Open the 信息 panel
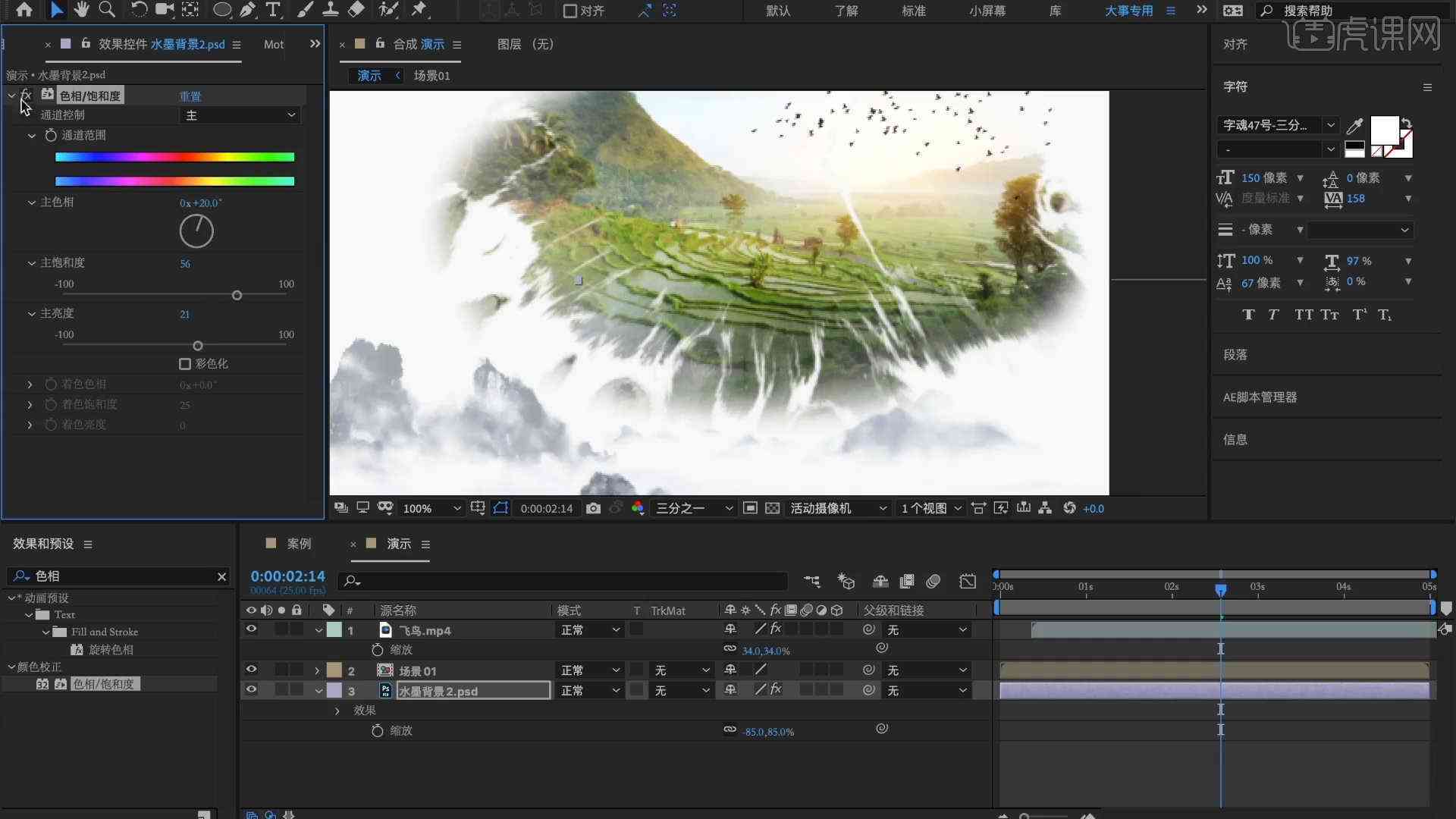 1235,440
